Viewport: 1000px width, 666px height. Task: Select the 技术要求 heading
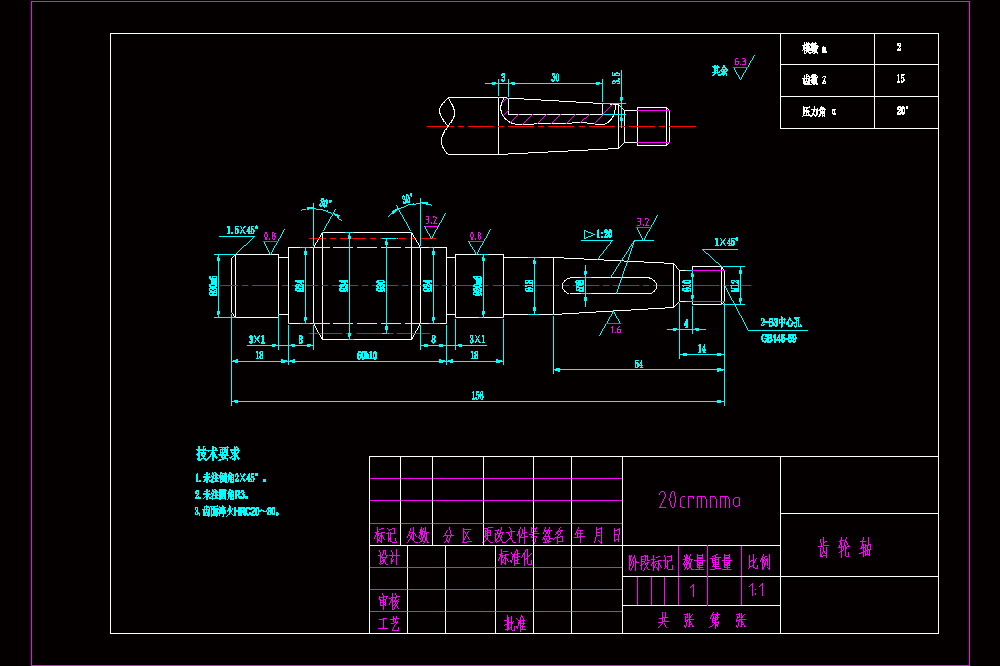[218, 454]
